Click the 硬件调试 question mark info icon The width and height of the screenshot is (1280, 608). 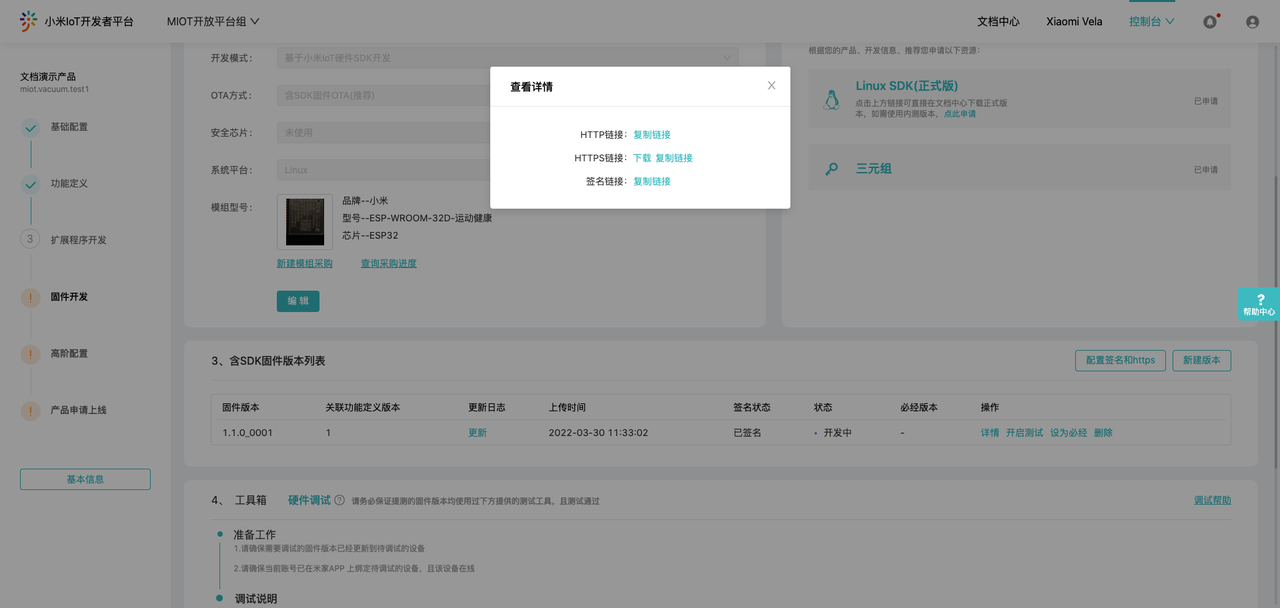[340, 501]
